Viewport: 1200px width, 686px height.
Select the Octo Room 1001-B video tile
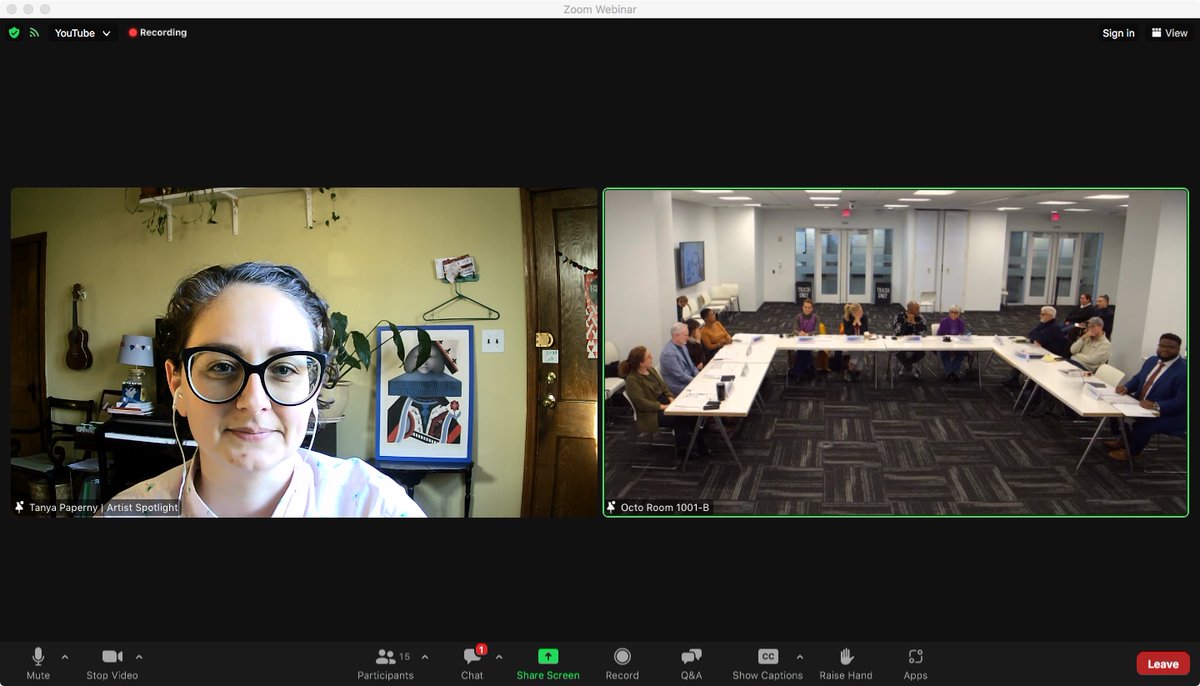click(x=896, y=352)
